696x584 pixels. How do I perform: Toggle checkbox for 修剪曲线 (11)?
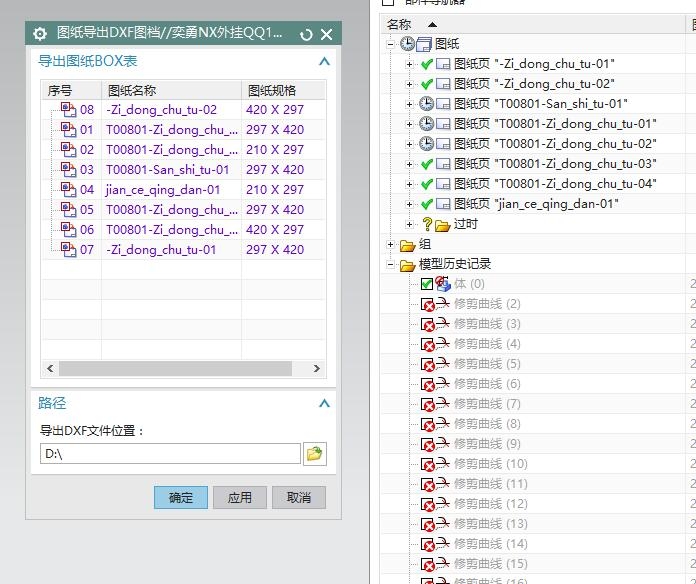pyautogui.click(x=427, y=484)
